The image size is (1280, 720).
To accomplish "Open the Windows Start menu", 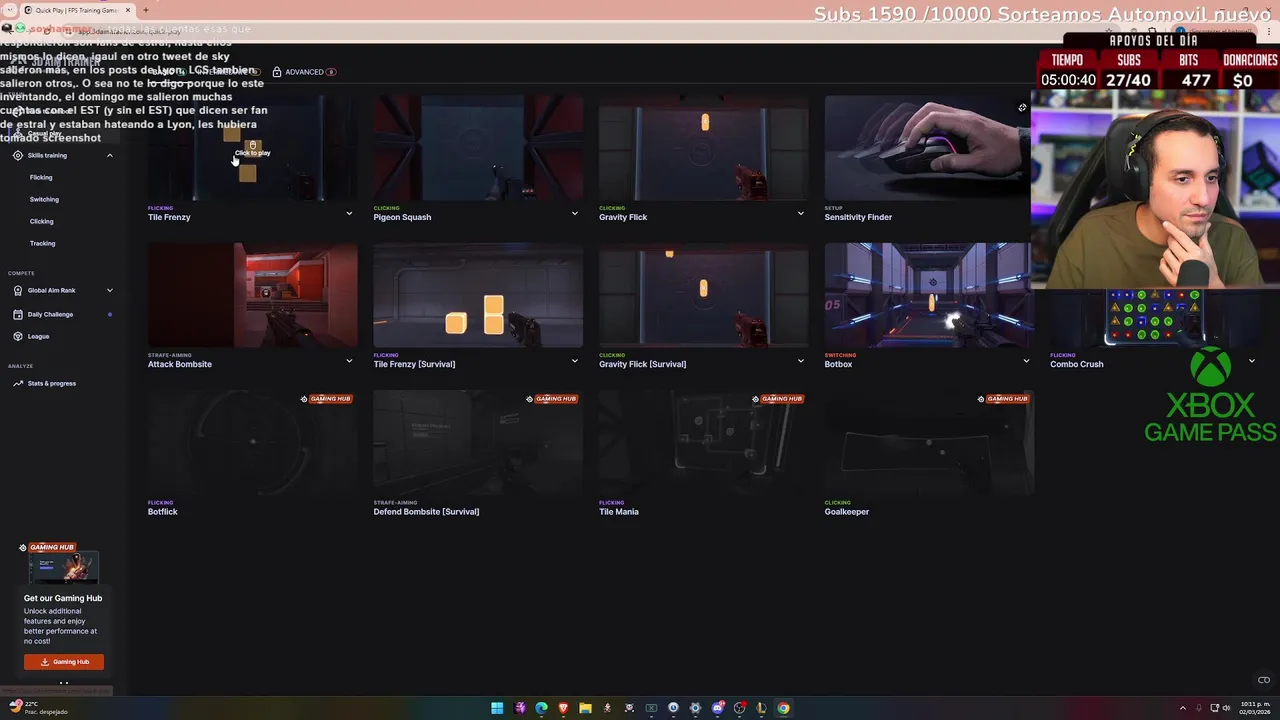I will click(497, 708).
